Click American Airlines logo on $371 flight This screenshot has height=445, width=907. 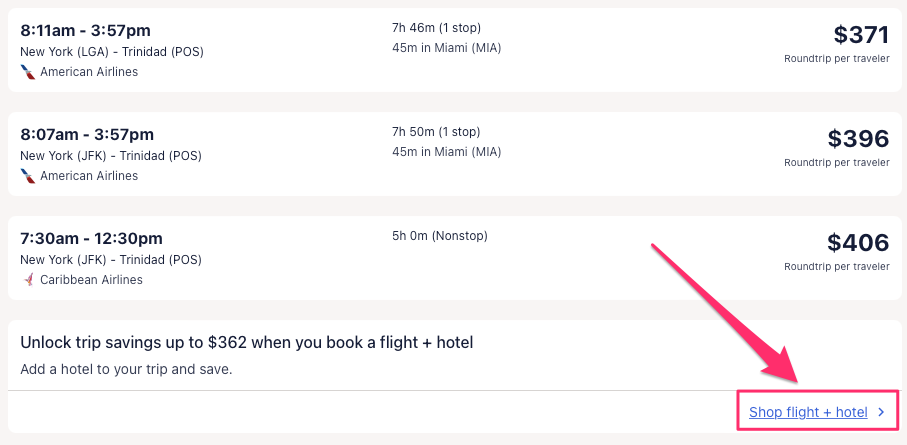click(x=28, y=72)
